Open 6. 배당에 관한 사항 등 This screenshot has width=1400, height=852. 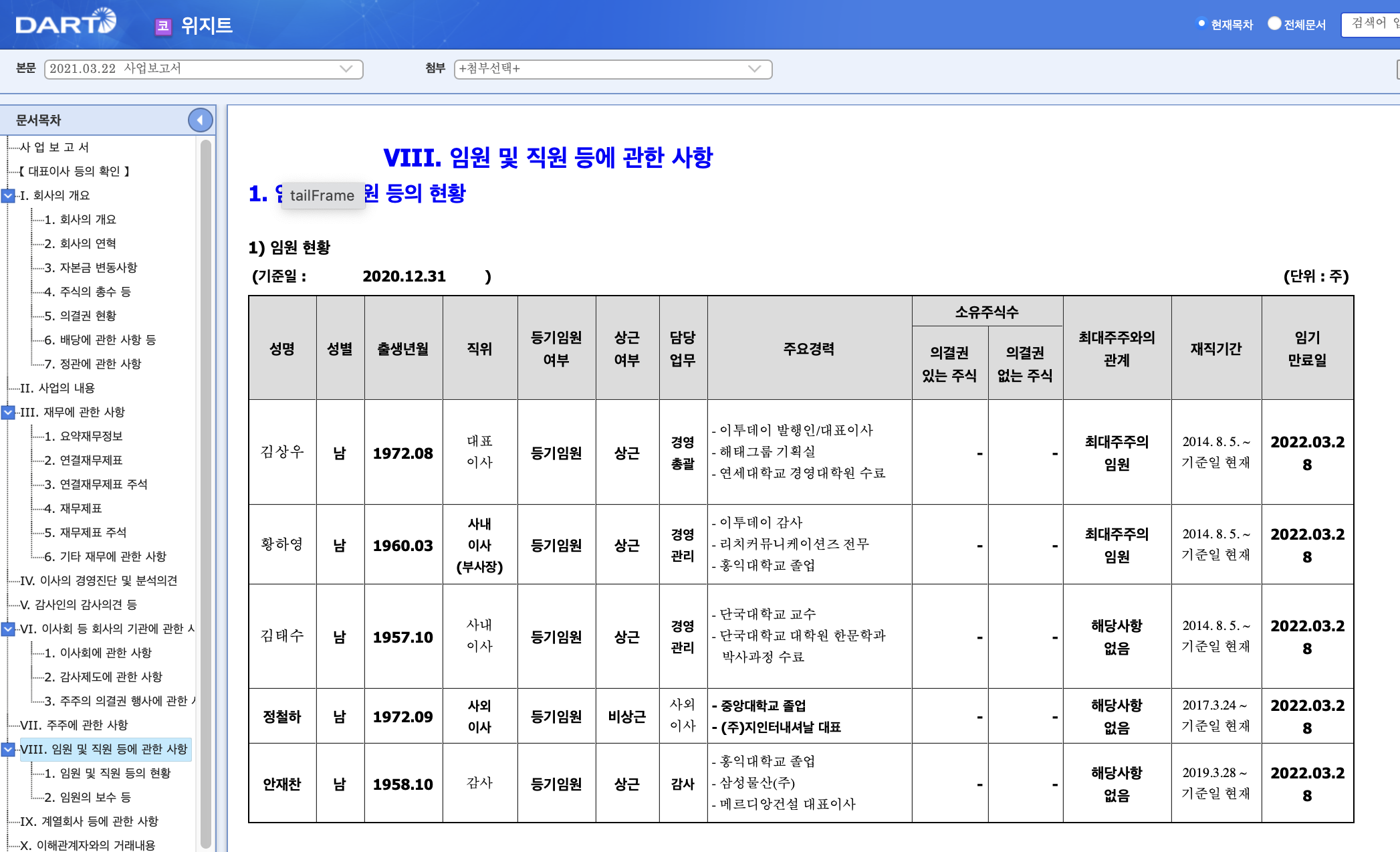(x=100, y=340)
